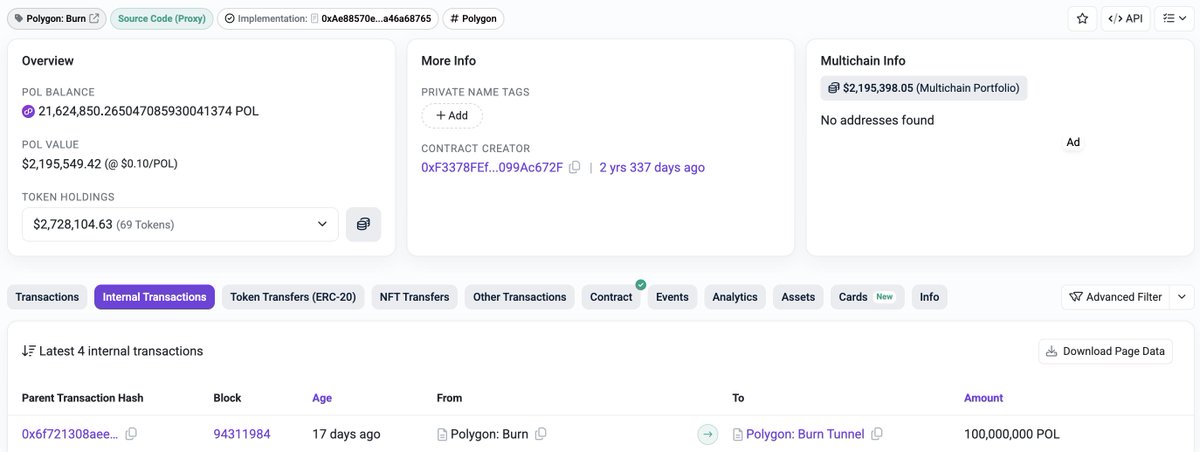Screen dimensions: 1200x452
Task: Expand the chevron beside Advanced Filter
Action: 1181,297
